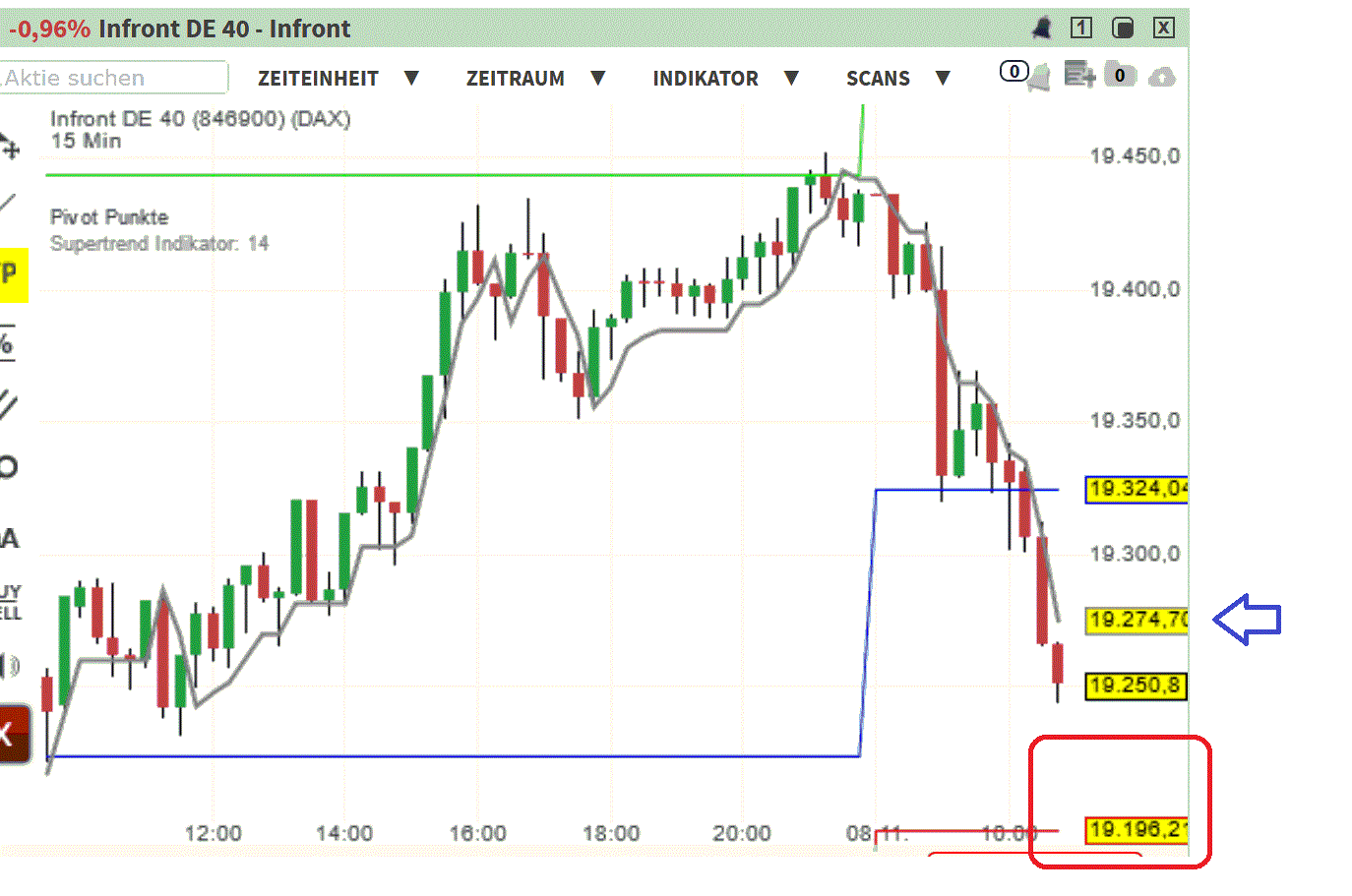Screen dimensions: 1352x896
Task: Click the 16:00 time axis label
Action: (477, 833)
